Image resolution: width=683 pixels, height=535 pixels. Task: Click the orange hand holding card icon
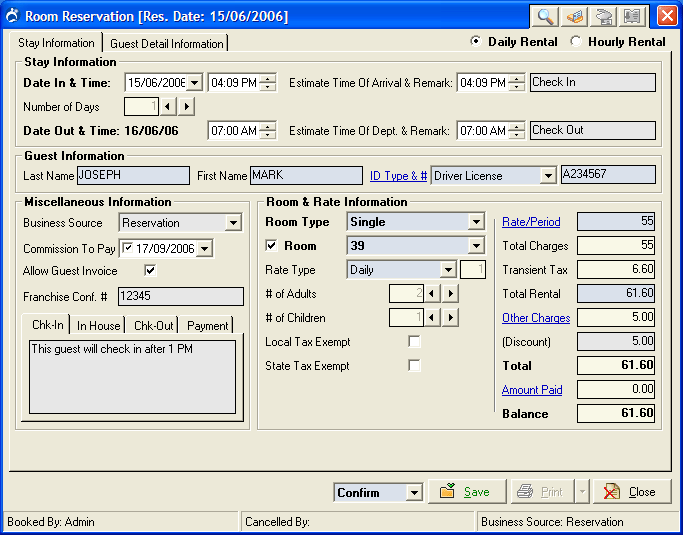click(x=574, y=17)
